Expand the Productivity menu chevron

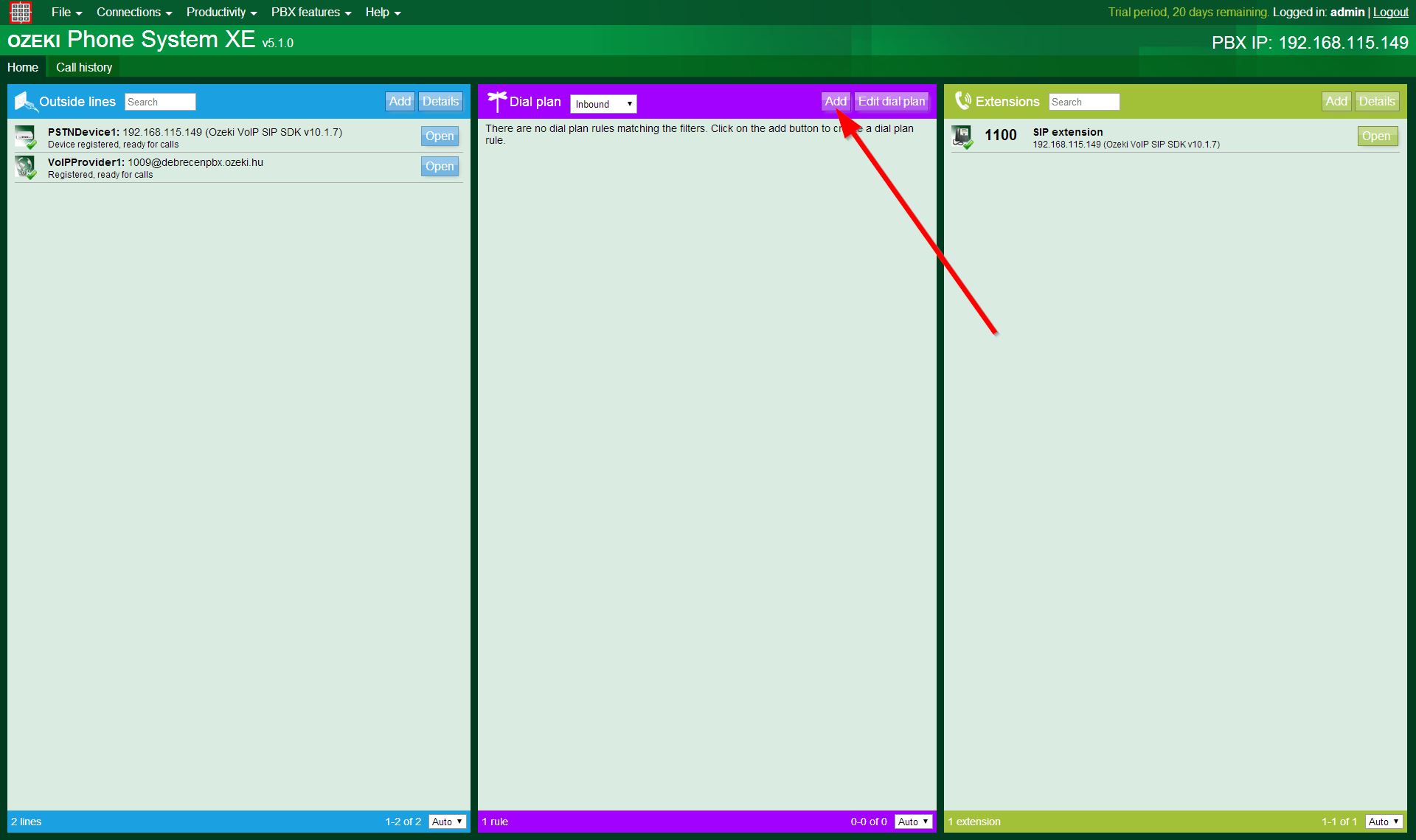click(254, 13)
